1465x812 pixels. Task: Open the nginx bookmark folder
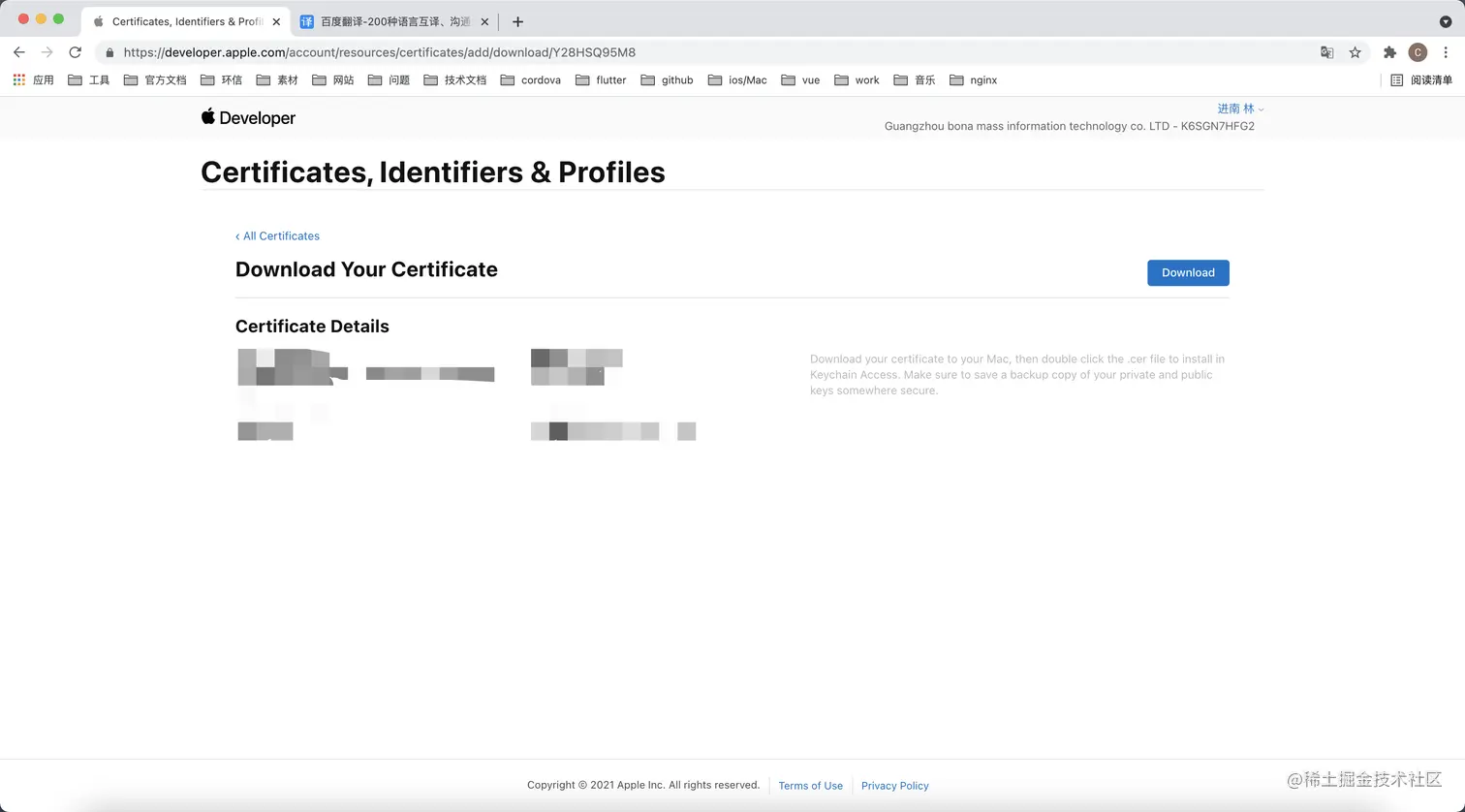(974, 80)
